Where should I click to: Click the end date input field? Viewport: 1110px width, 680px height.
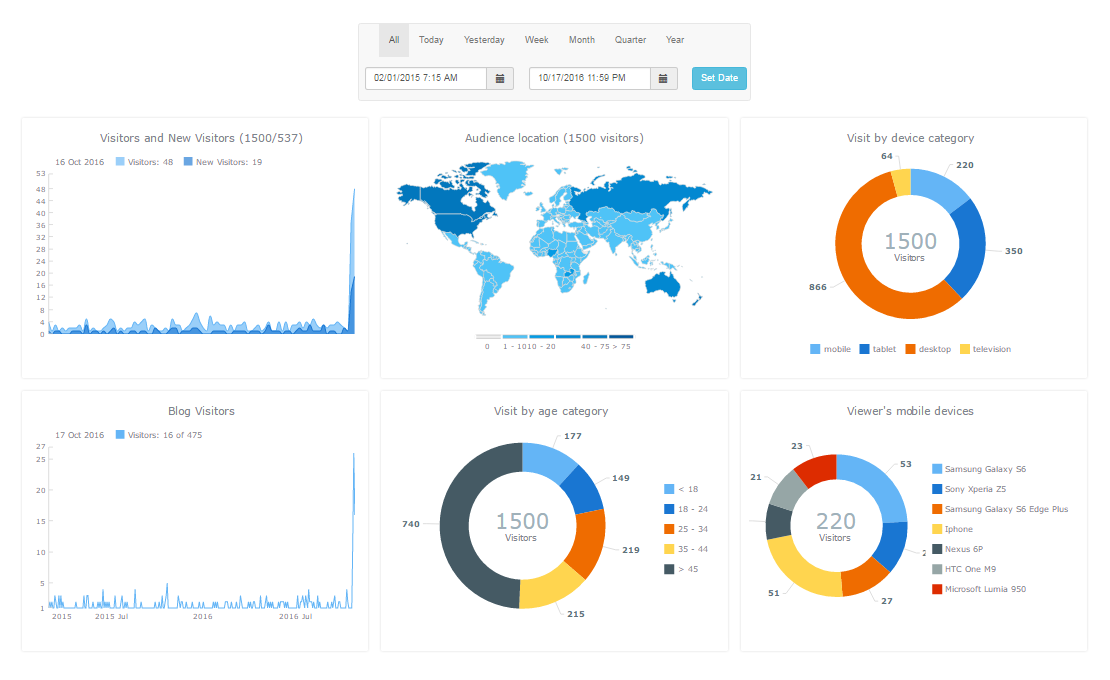coord(590,78)
